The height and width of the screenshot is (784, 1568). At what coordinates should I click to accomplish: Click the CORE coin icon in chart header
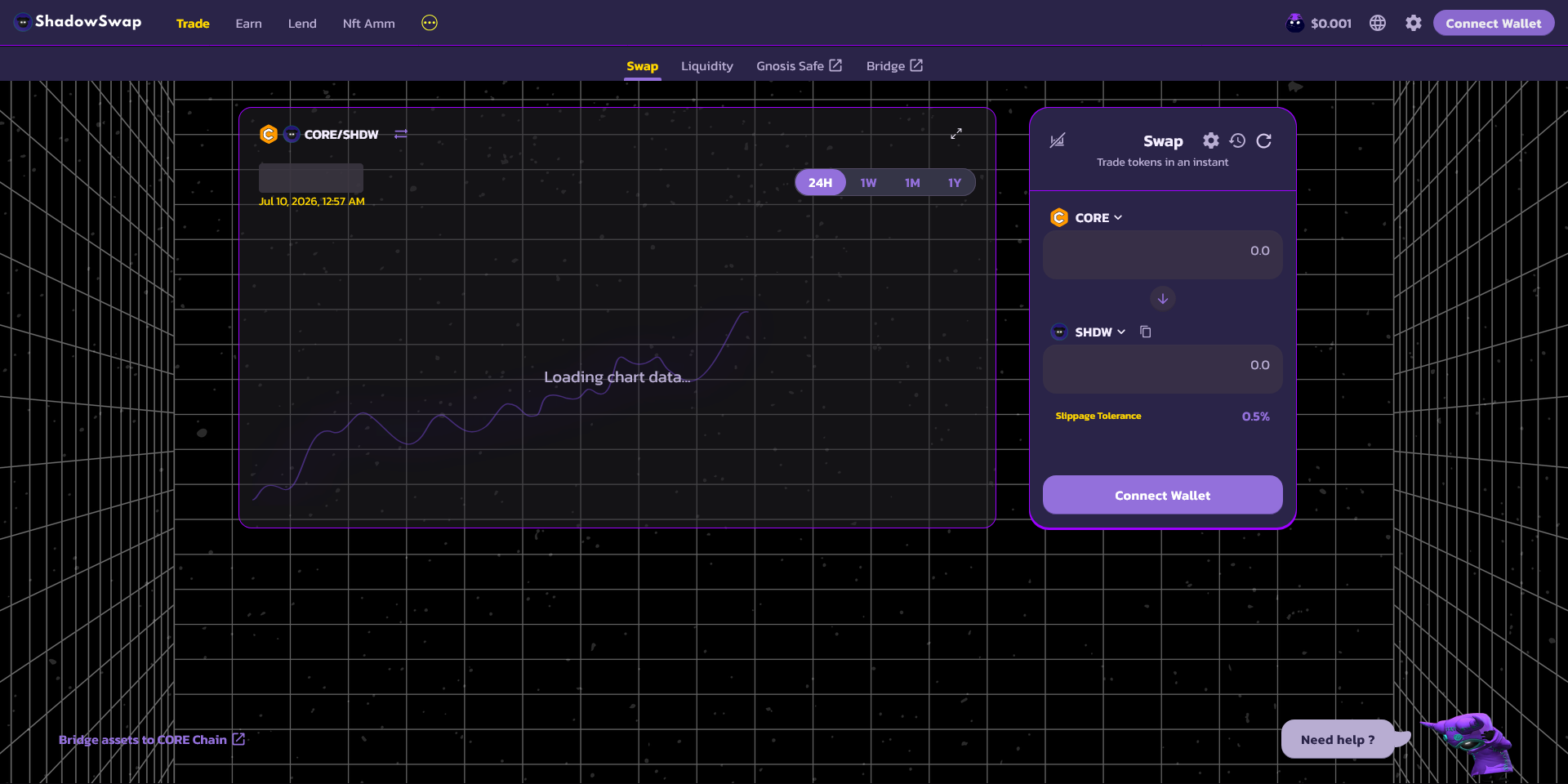269,134
